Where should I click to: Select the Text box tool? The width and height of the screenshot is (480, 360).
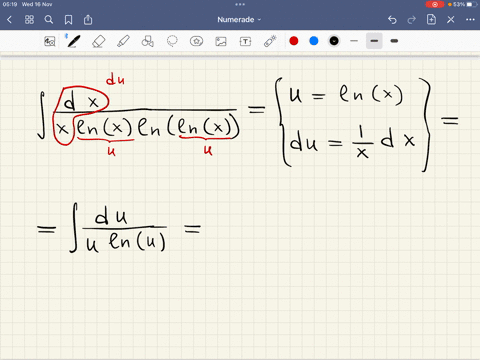click(x=245, y=41)
